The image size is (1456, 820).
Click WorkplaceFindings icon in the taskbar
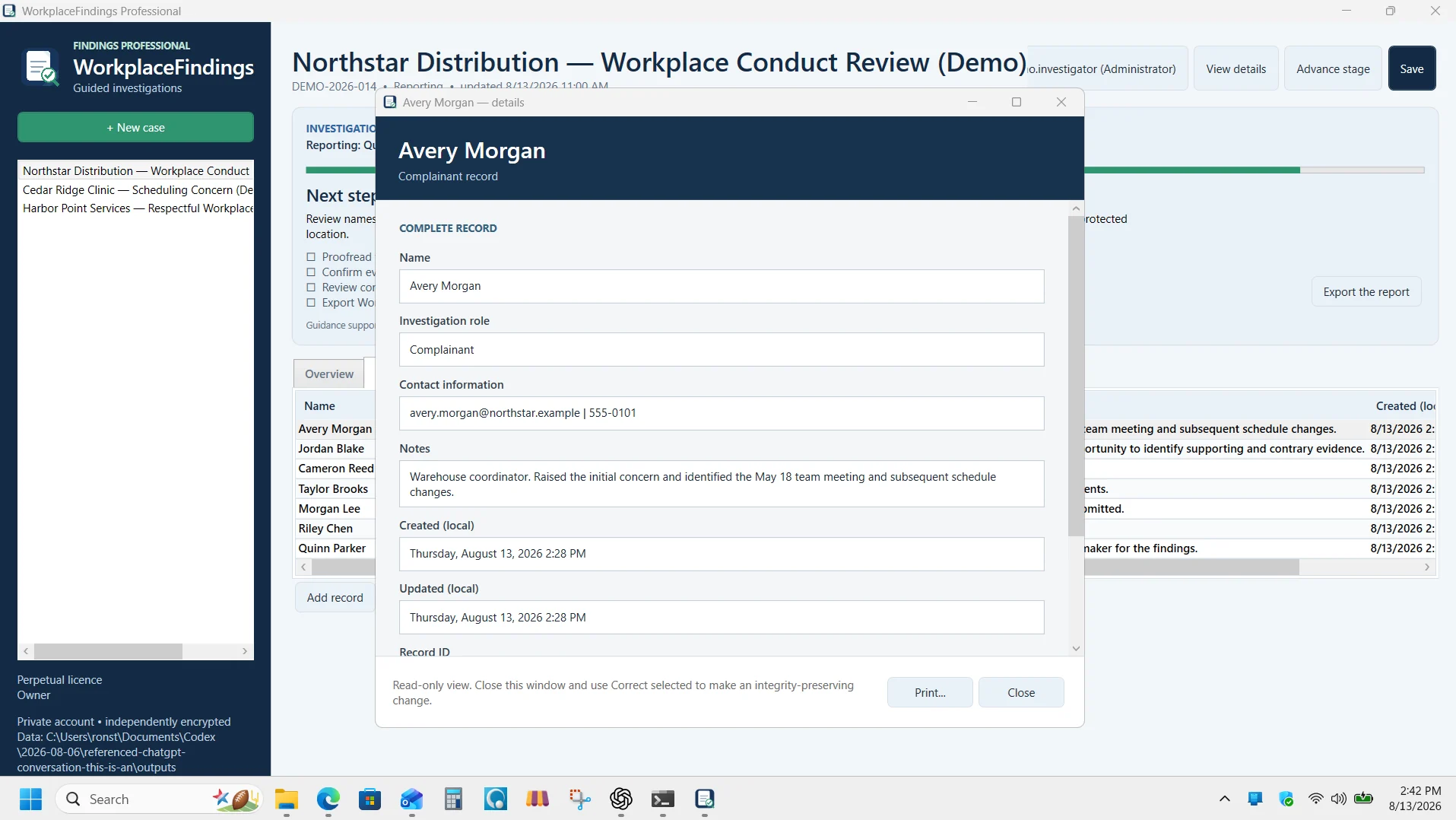[x=705, y=799]
